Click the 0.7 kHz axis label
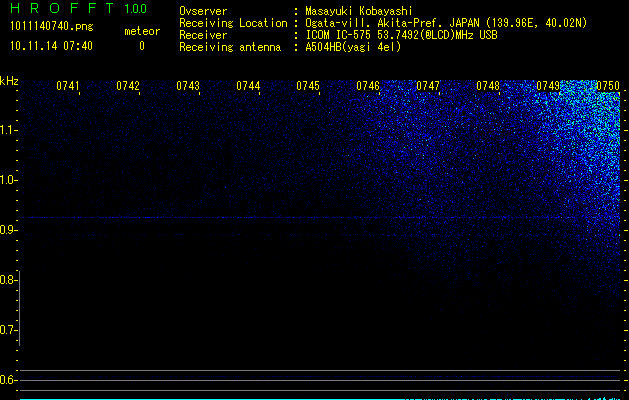 coord(8,330)
